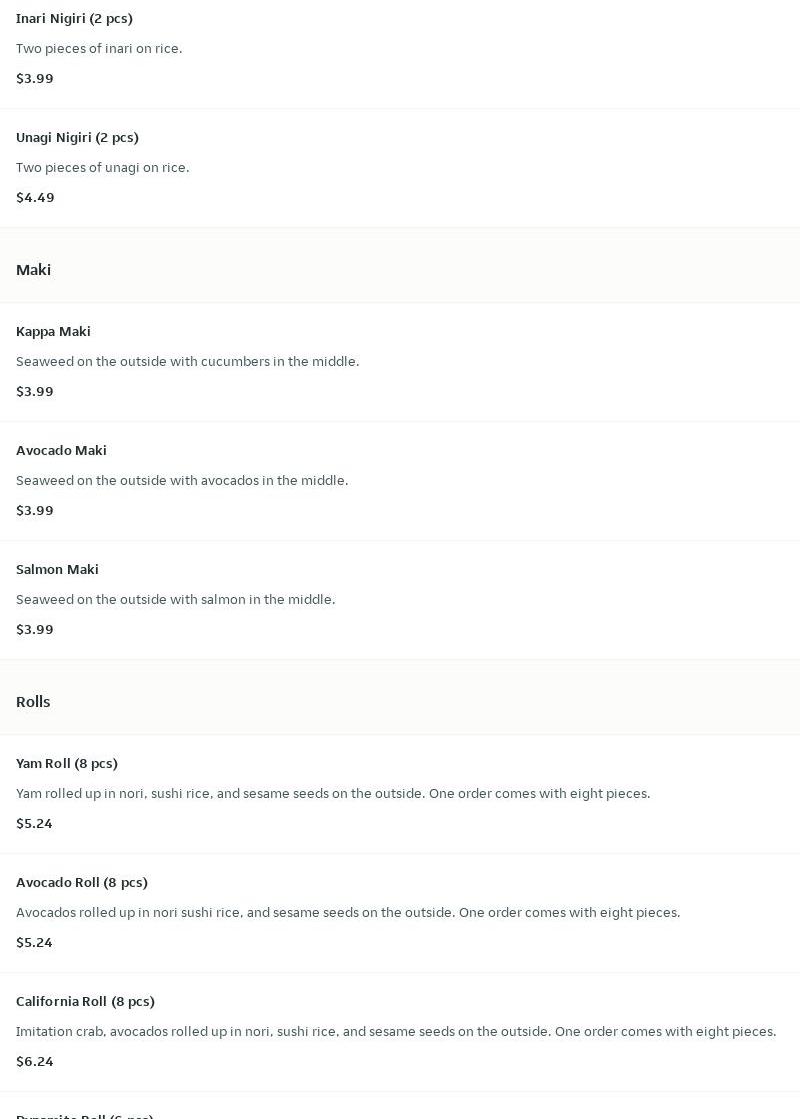Open the Avocado Roll (8 pcs) item

point(82,882)
